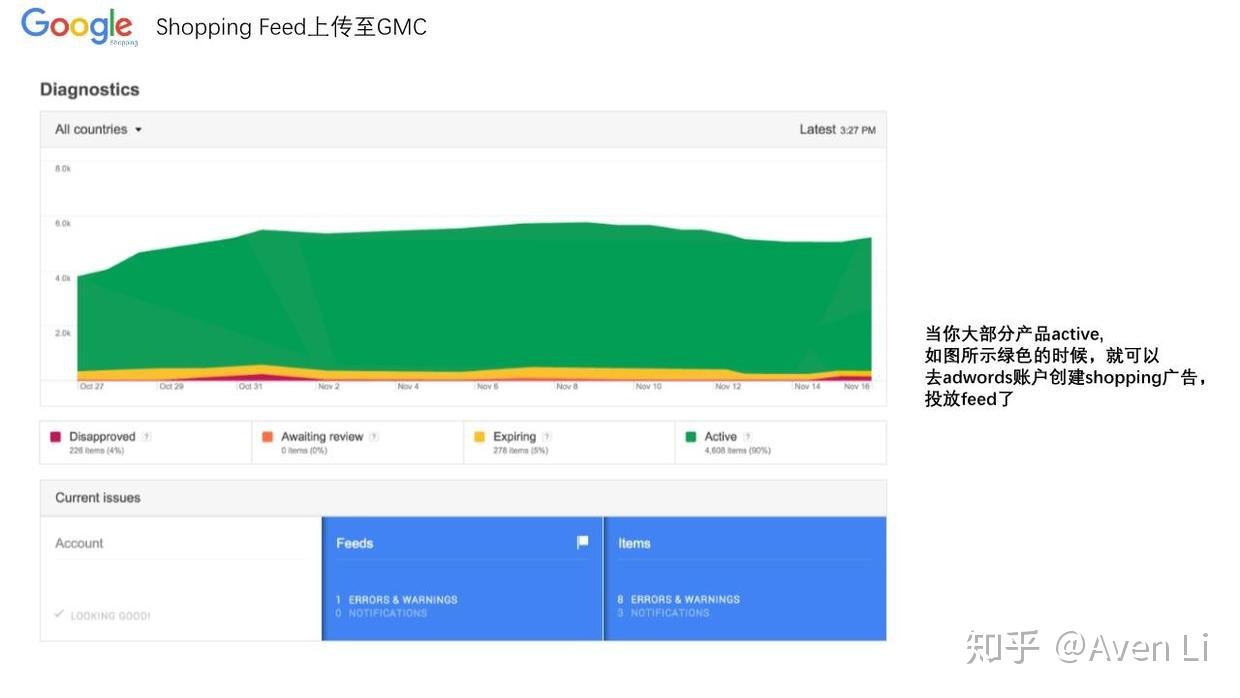Click the checkmark icon beside LOOKING GOOD!
The image size is (1240, 698).
(x=59, y=614)
